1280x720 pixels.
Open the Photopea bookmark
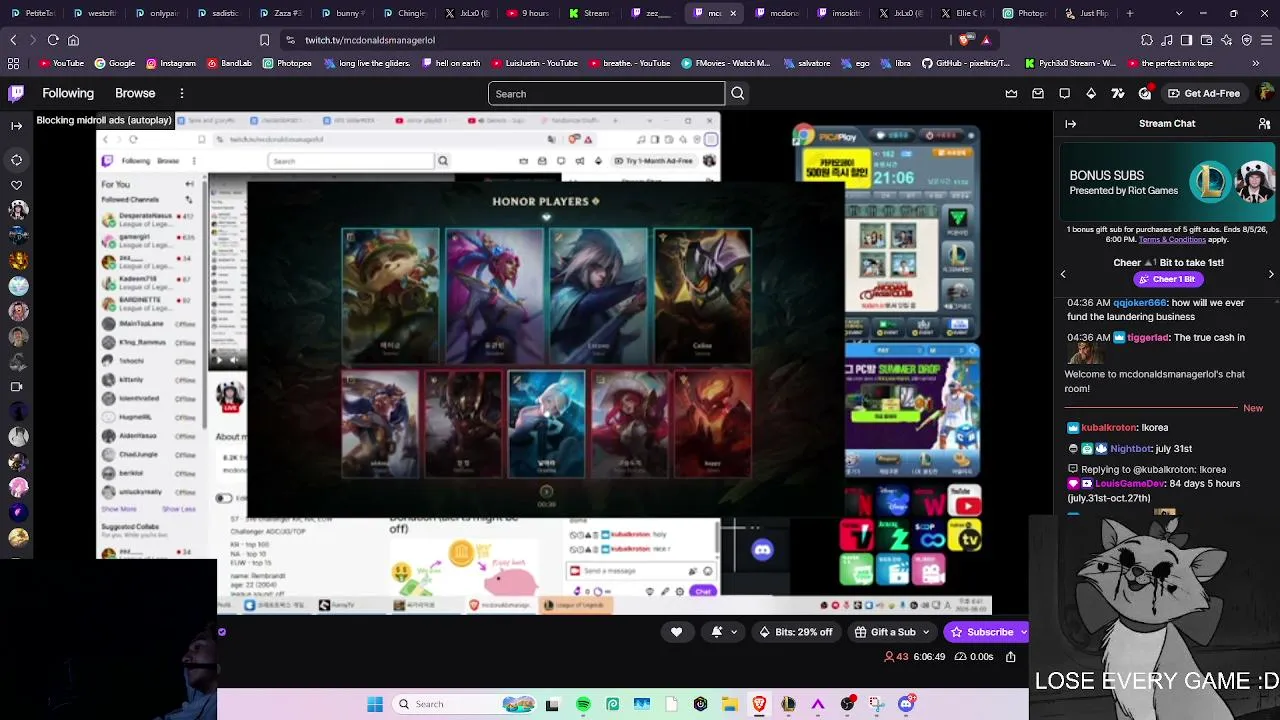(x=287, y=63)
